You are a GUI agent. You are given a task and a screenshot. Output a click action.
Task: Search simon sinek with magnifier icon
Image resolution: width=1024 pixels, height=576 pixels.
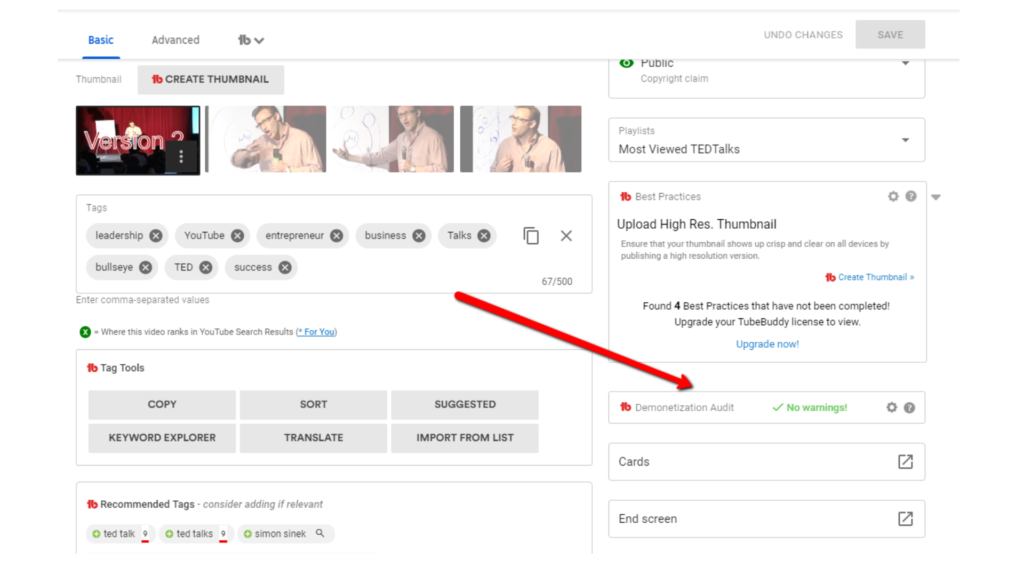tap(320, 533)
